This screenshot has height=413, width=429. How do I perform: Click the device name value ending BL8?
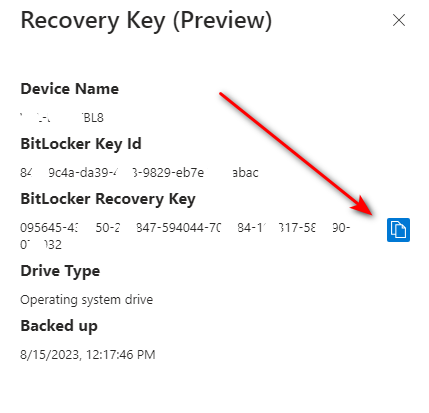pyautogui.click(x=62, y=118)
